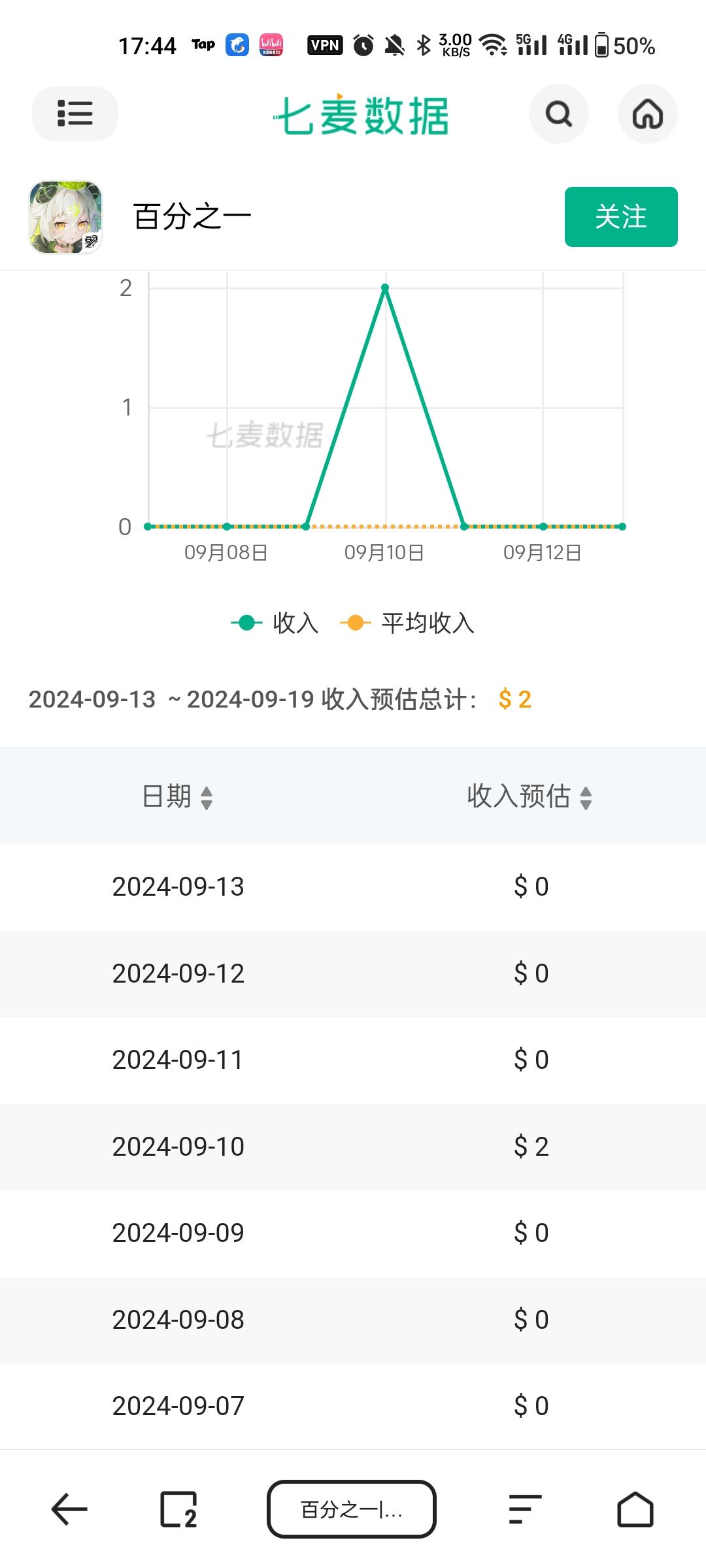Tap the 七麦数据 logo
The image size is (706, 1568).
click(361, 115)
